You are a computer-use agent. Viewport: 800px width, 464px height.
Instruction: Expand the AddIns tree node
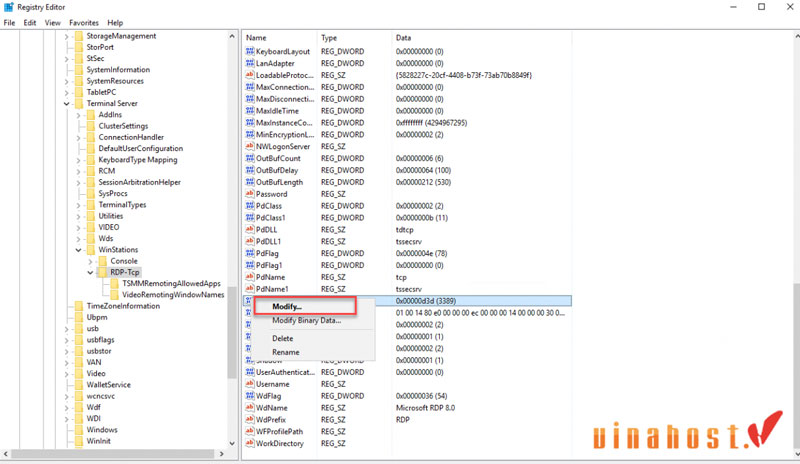pyautogui.click(x=79, y=115)
